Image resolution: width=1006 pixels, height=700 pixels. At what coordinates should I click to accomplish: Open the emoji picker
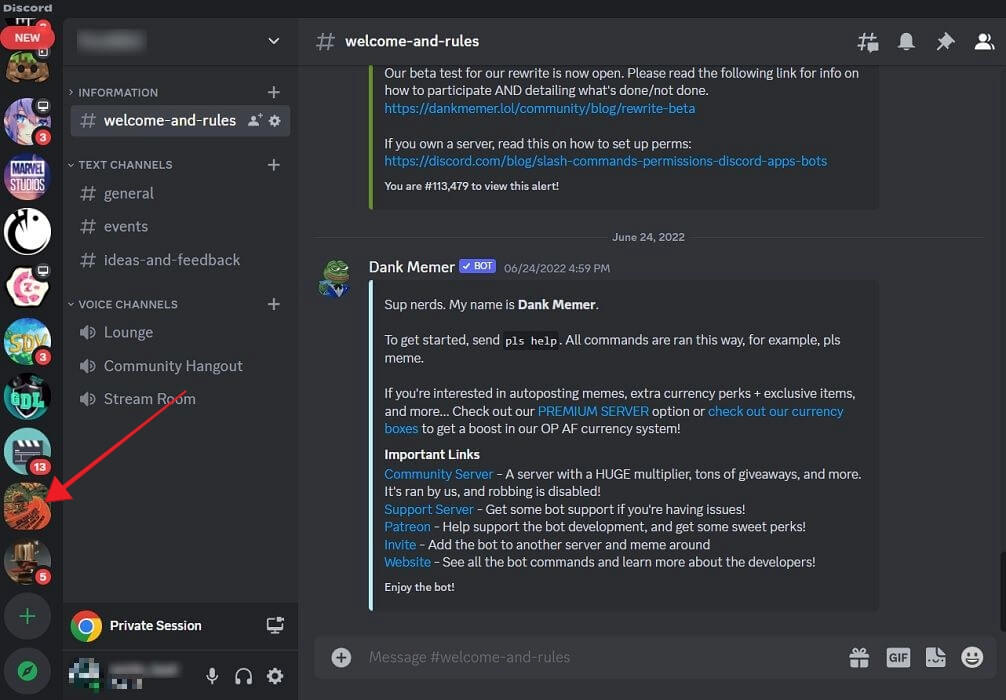tap(972, 657)
